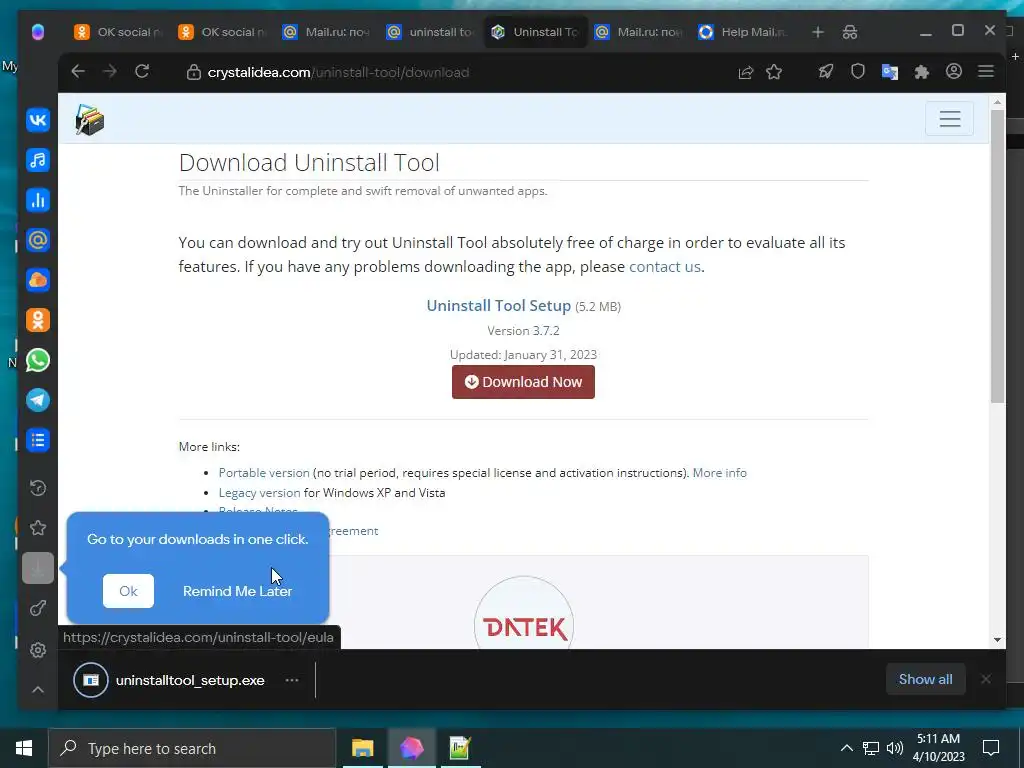Open the blue list sidebar icon

click(38, 440)
